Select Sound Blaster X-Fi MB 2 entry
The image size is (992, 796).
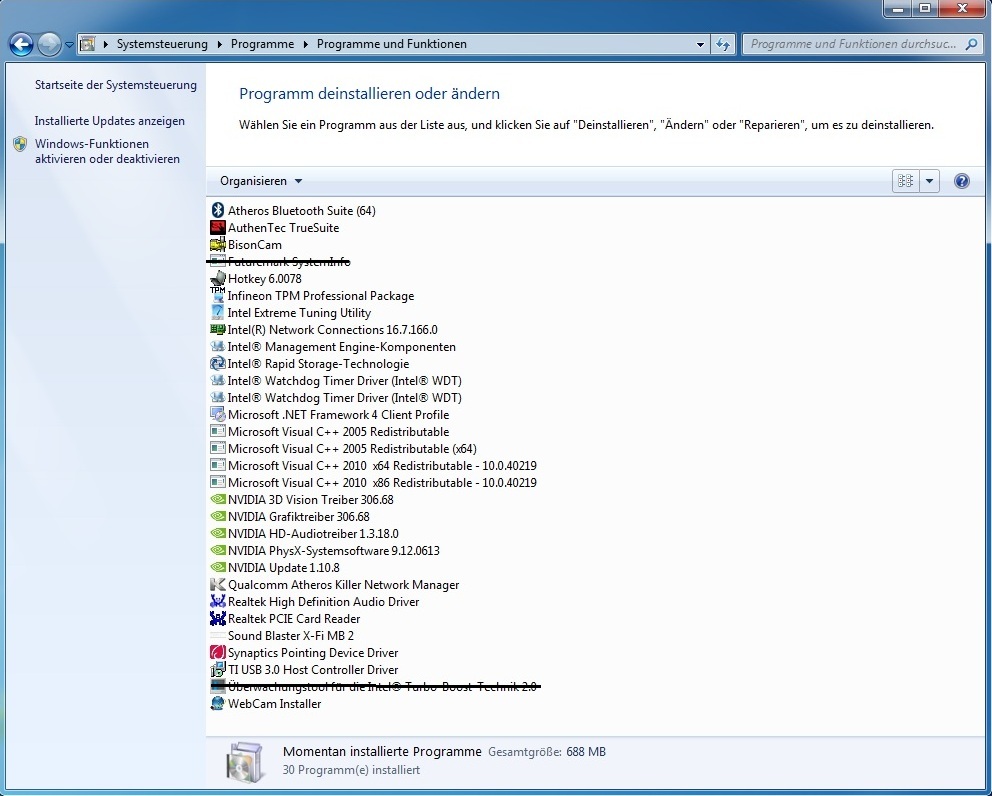[290, 635]
